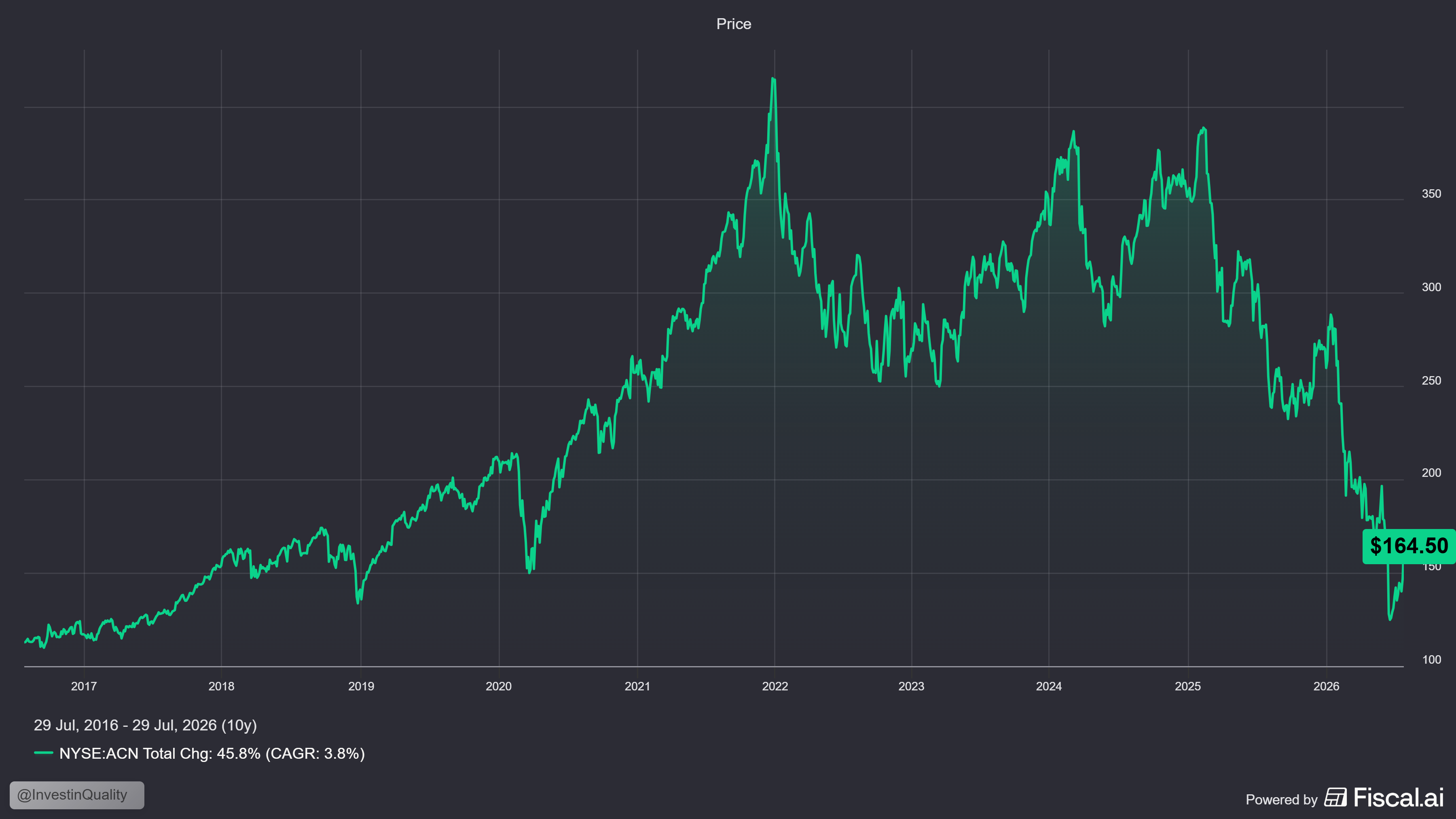Screen dimensions: 1456x819
Task: Click the 350 price axis label
Action: click(x=1432, y=194)
